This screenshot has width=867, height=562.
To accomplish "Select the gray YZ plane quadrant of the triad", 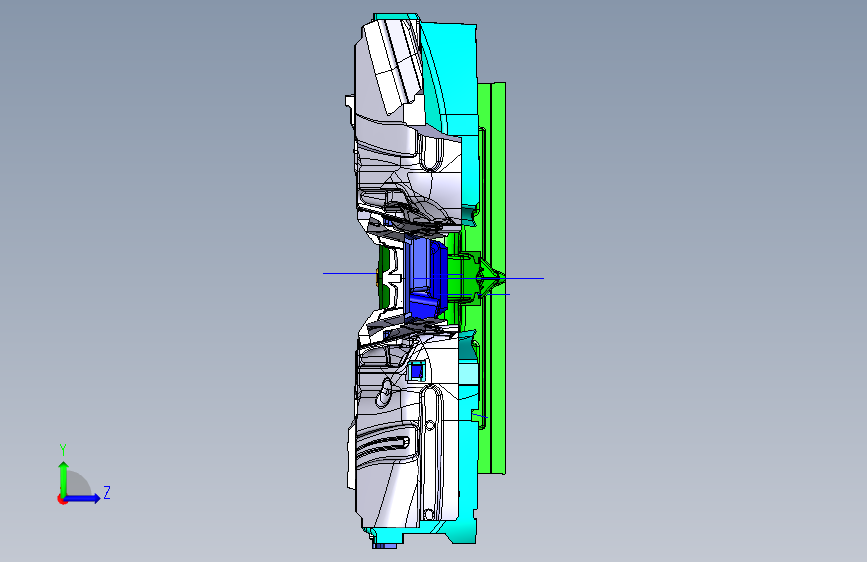I will point(78,483).
